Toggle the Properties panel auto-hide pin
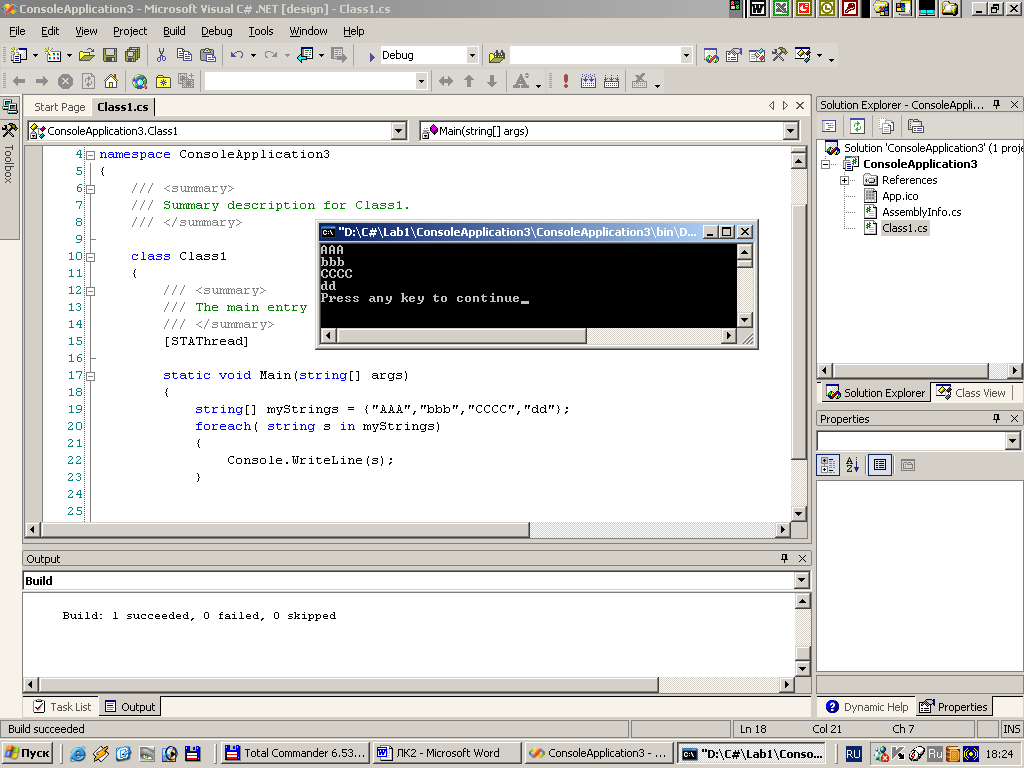 (x=996, y=419)
